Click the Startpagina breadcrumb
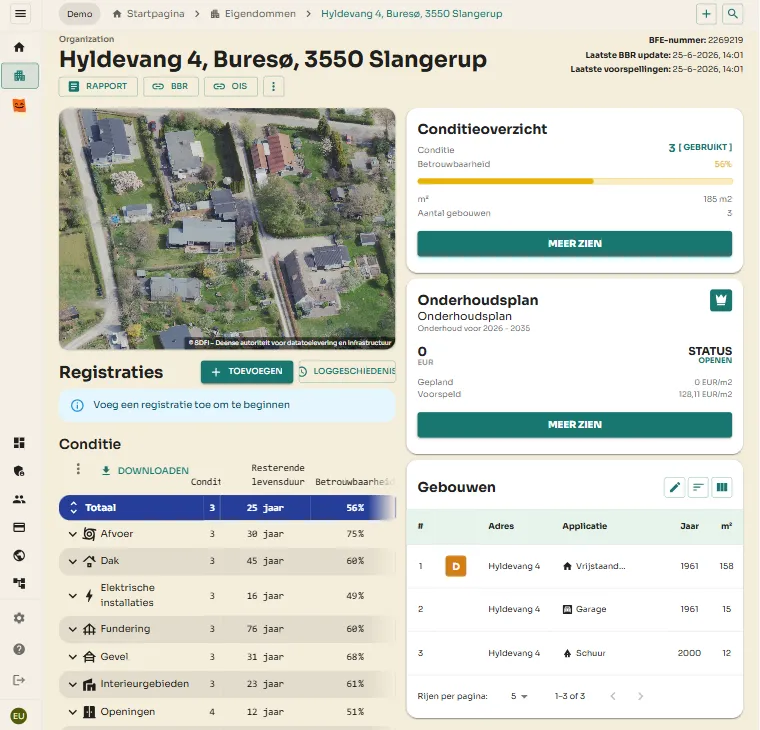This screenshot has height=730, width=760. tap(149, 14)
